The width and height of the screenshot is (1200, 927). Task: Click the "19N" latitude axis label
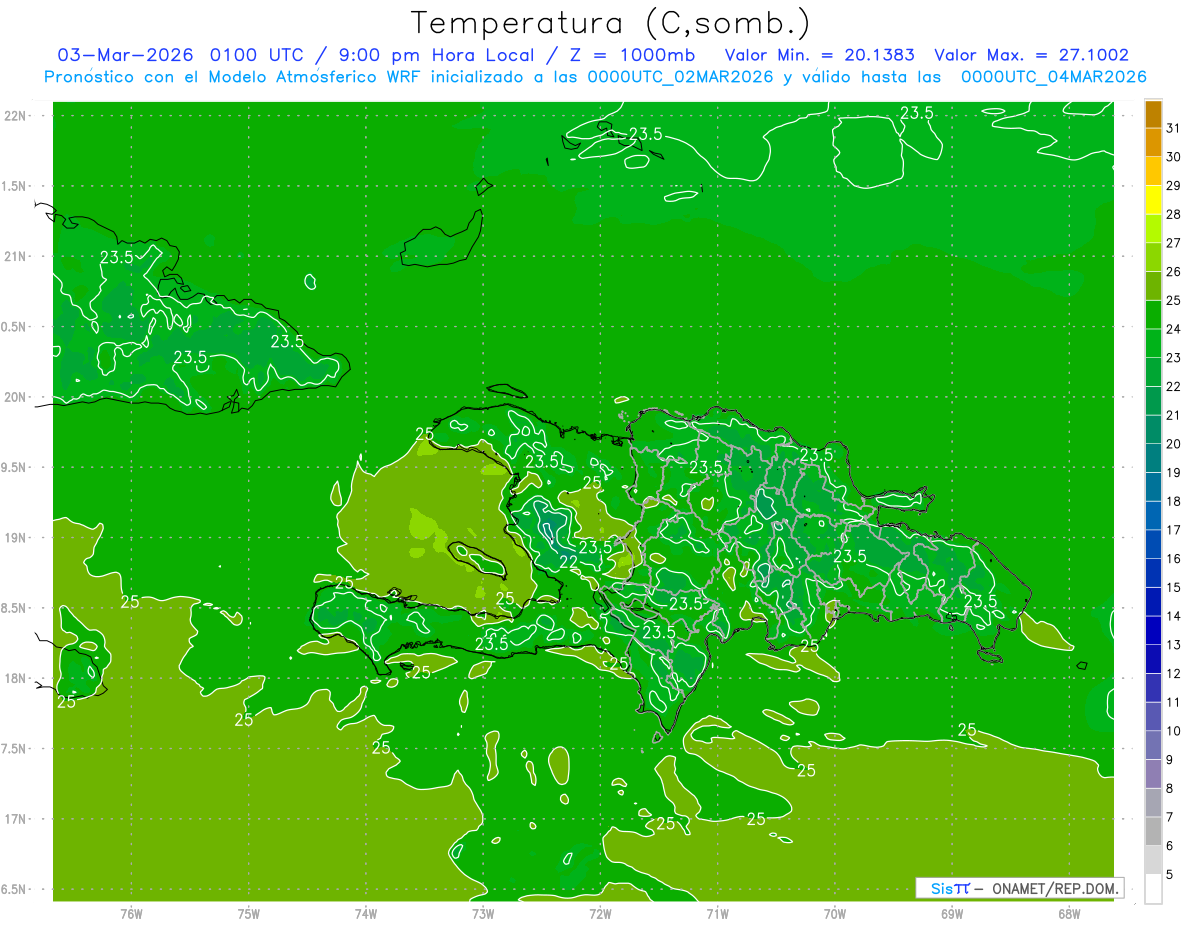pos(15,538)
